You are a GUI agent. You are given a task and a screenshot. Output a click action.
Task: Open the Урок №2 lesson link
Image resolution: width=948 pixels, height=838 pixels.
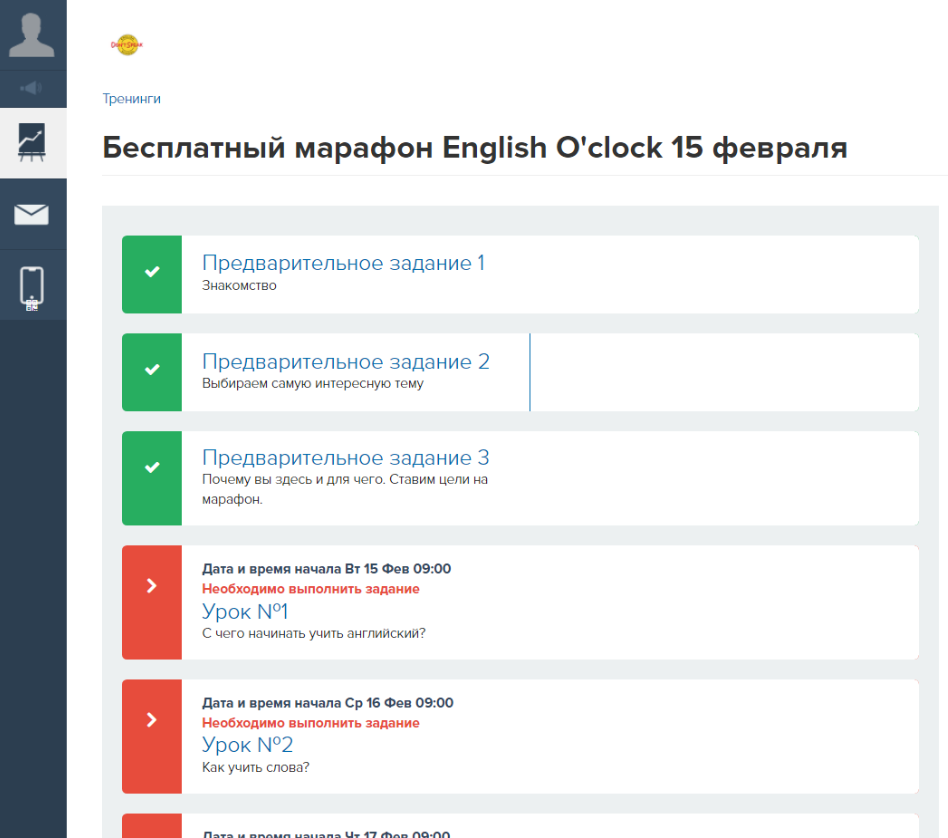[x=247, y=745]
